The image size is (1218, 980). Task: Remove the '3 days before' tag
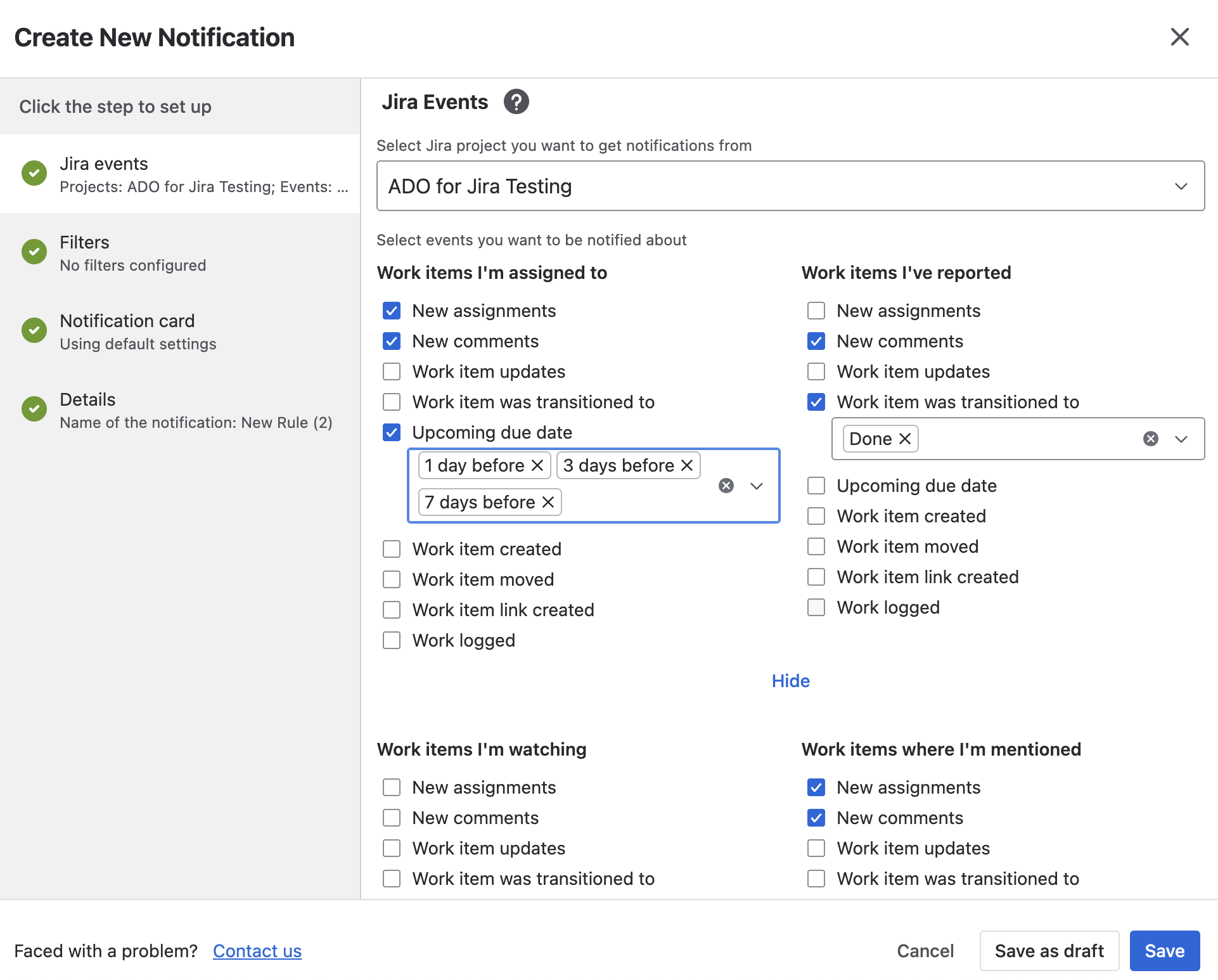pos(687,465)
